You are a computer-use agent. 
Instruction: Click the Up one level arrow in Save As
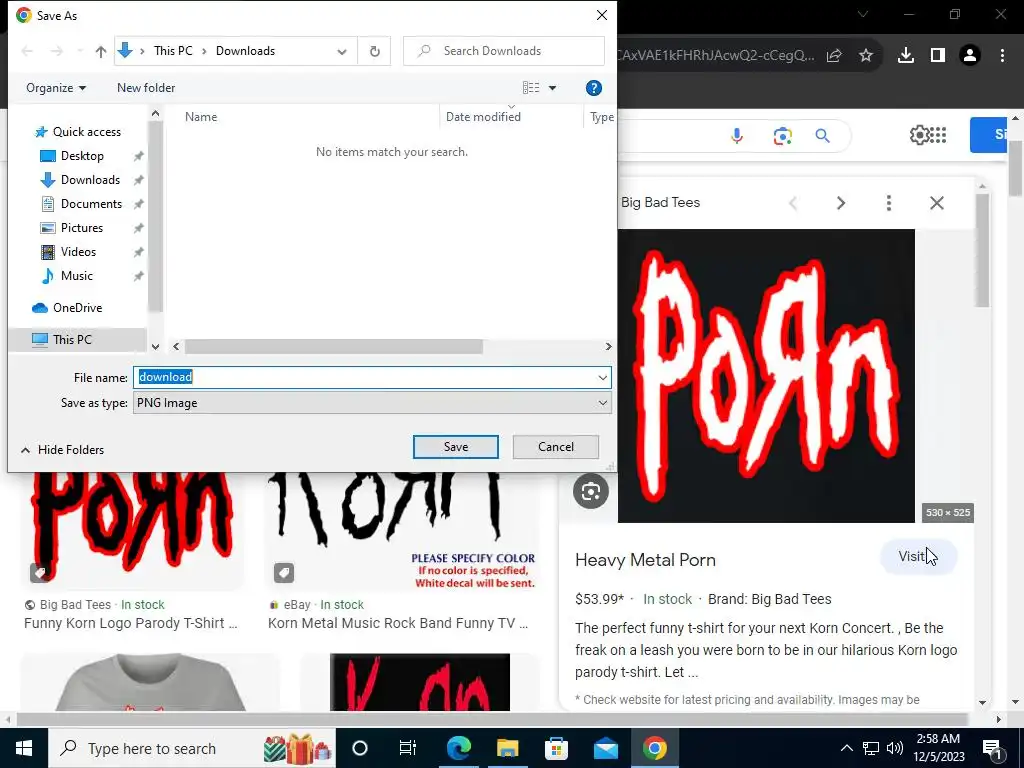(101, 52)
